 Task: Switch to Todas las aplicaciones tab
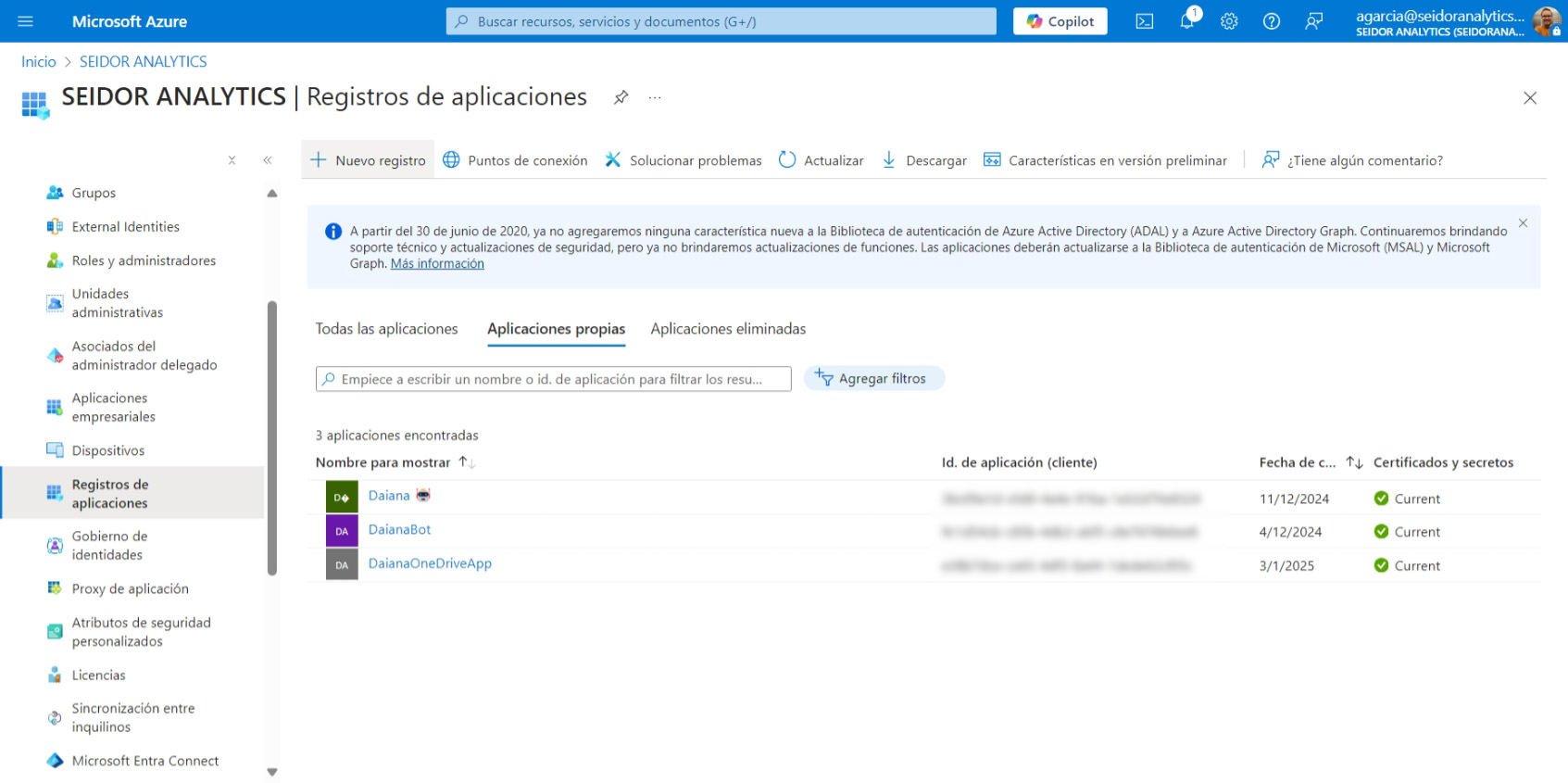pos(386,329)
